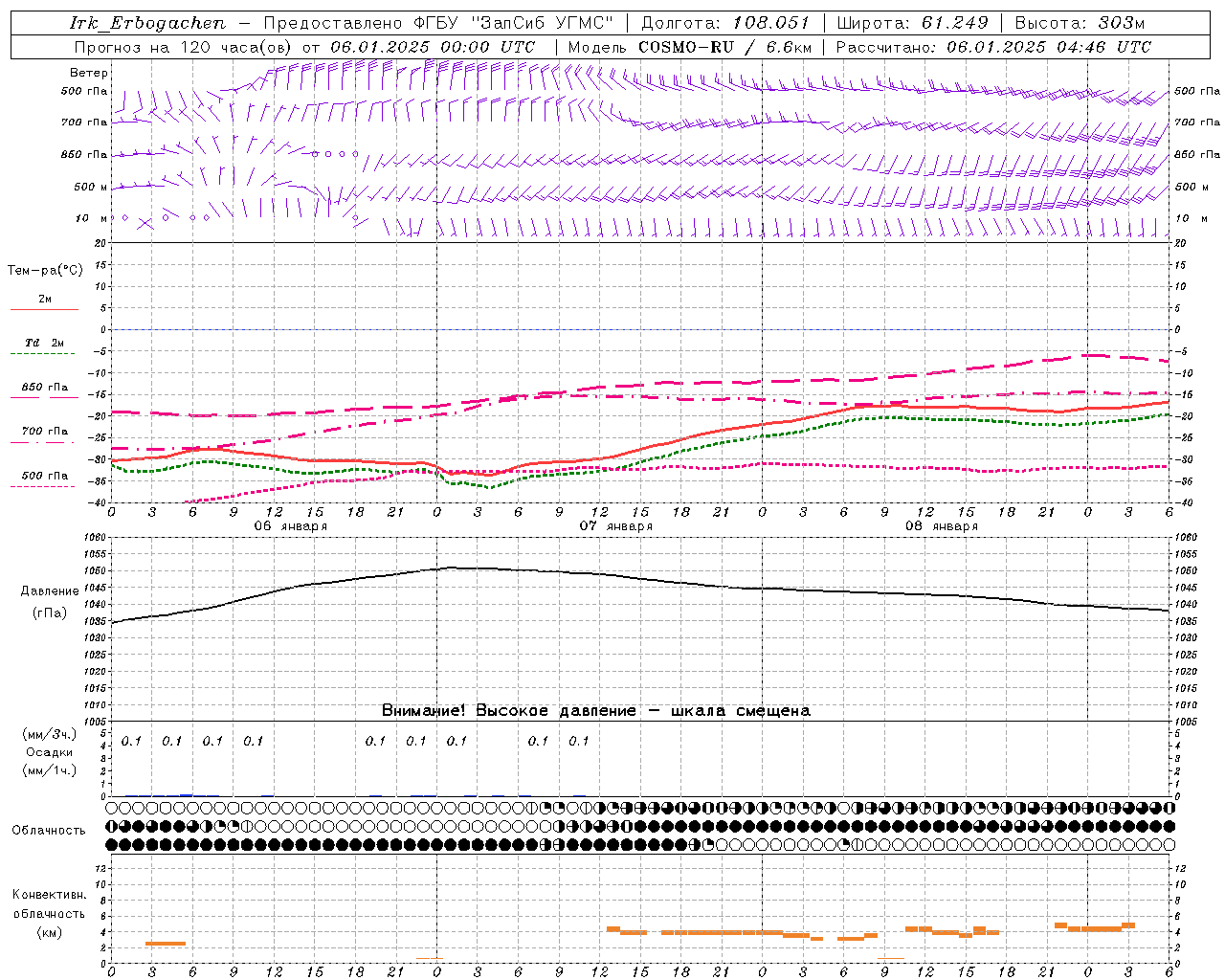Click the Ветер wind panel label

point(89,73)
